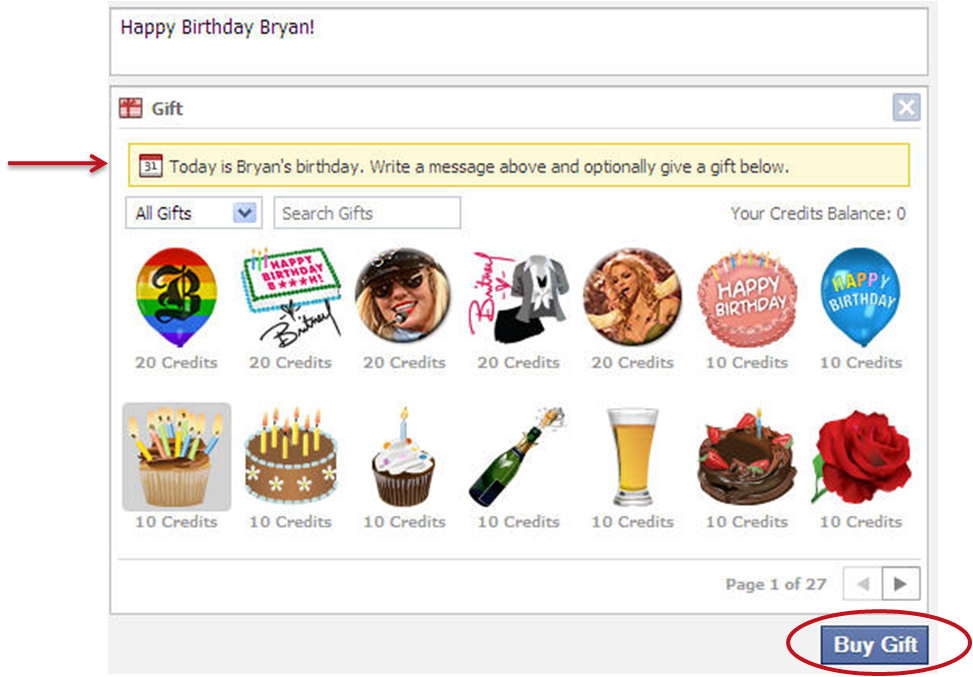Go to previous page of gifts

click(x=863, y=583)
